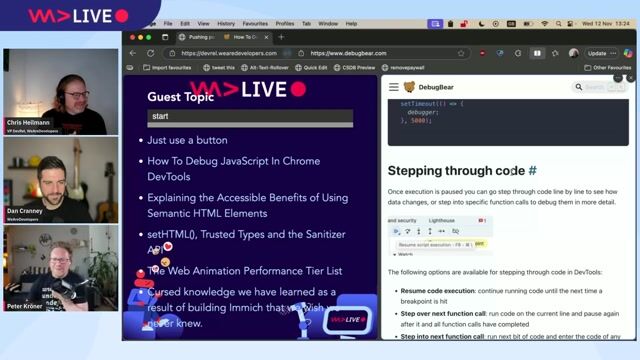The height and width of the screenshot is (360, 640).
Task: Open the favourites star-list icon
Action: [x=555, y=53]
